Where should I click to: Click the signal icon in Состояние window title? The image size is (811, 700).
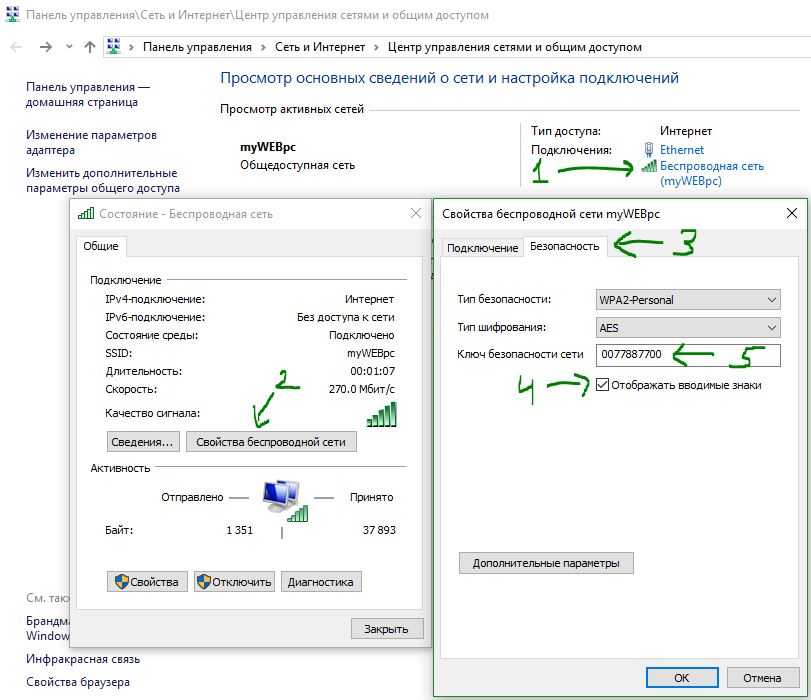(86, 213)
